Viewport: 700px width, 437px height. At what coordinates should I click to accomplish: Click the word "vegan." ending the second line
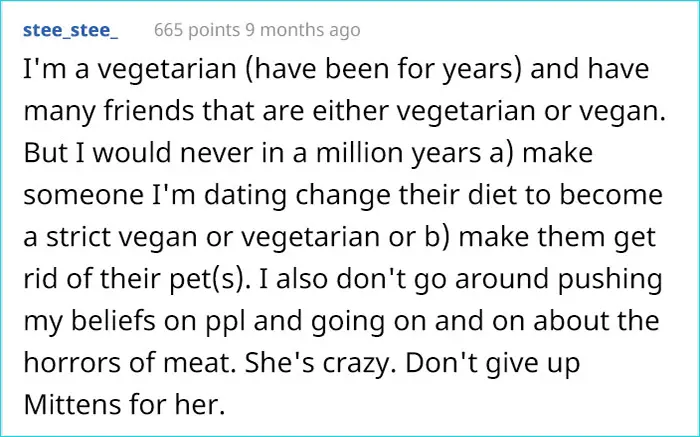[627, 114]
